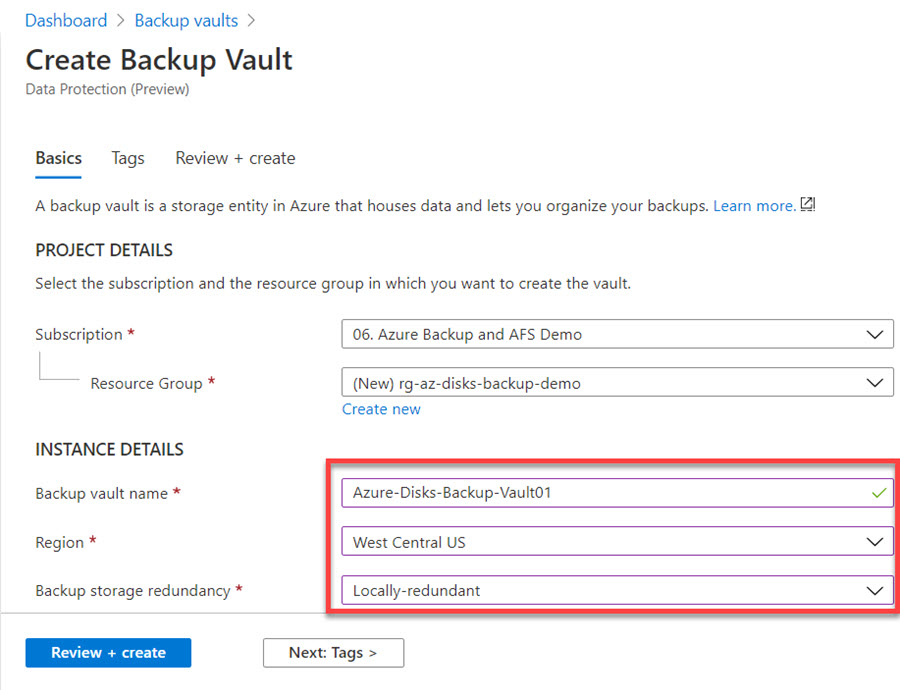Screen dimensions: 900x690
Task: Go to Backup vaults breadcrumb
Action: [186, 21]
